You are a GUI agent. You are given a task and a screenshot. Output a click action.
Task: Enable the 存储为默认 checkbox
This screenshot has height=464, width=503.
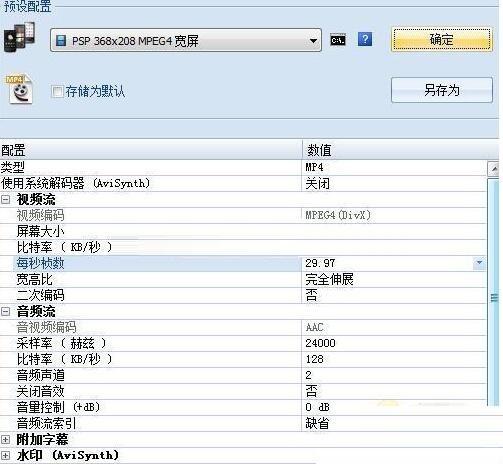(57, 91)
